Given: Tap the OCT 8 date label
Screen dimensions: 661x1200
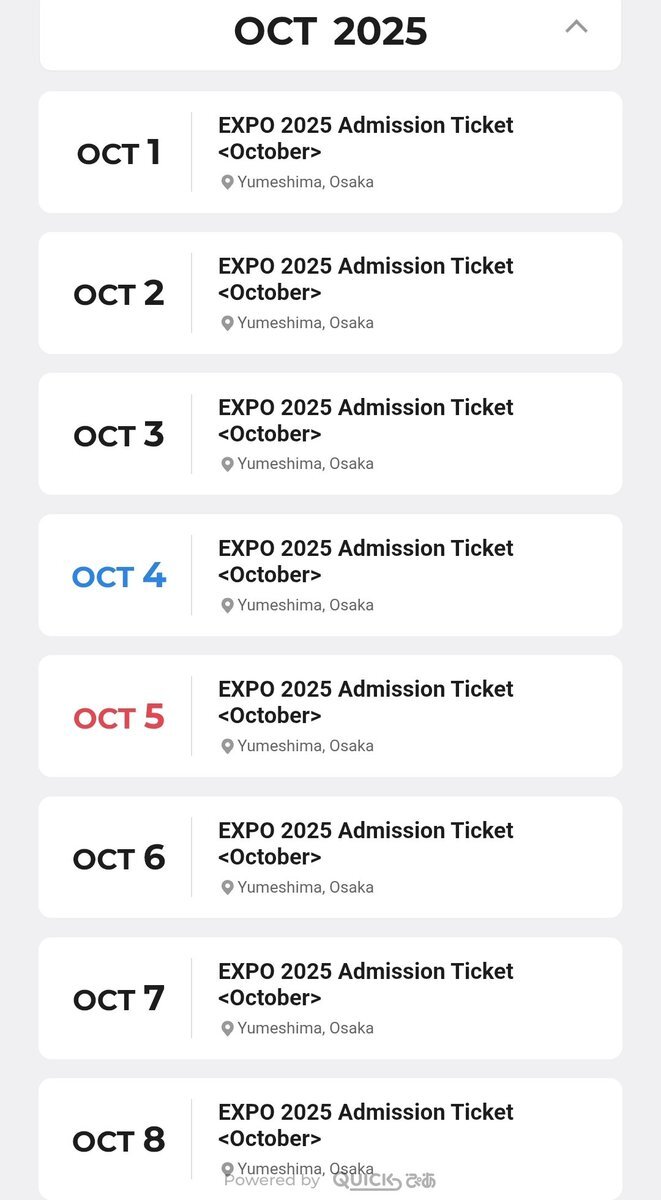Looking at the screenshot, I should point(118,1140).
